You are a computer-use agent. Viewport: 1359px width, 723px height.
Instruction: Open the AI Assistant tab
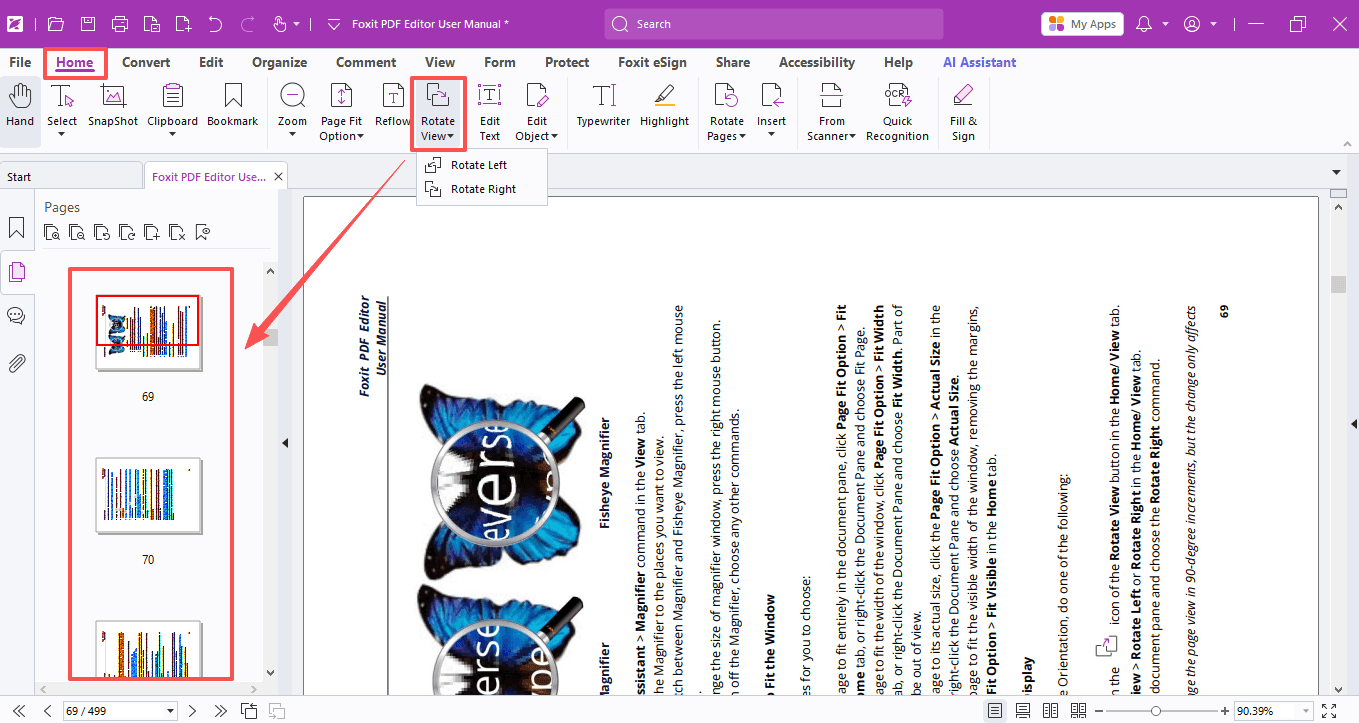979,62
